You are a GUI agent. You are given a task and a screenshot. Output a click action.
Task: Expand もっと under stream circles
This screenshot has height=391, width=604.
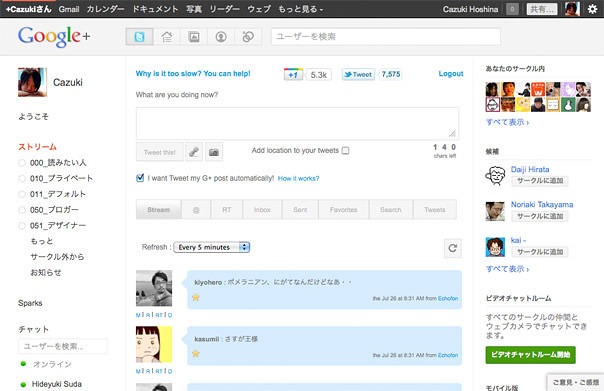pos(42,241)
